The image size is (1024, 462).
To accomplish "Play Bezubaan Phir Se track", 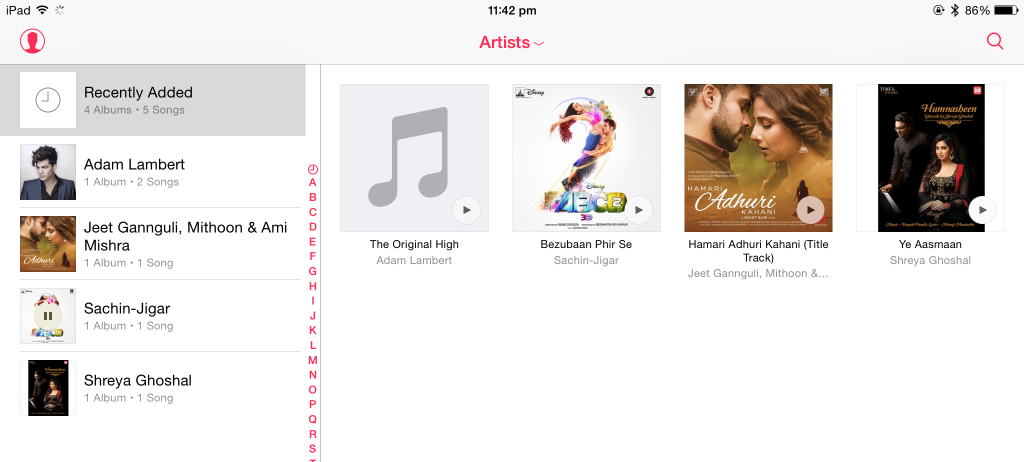I will pos(639,210).
